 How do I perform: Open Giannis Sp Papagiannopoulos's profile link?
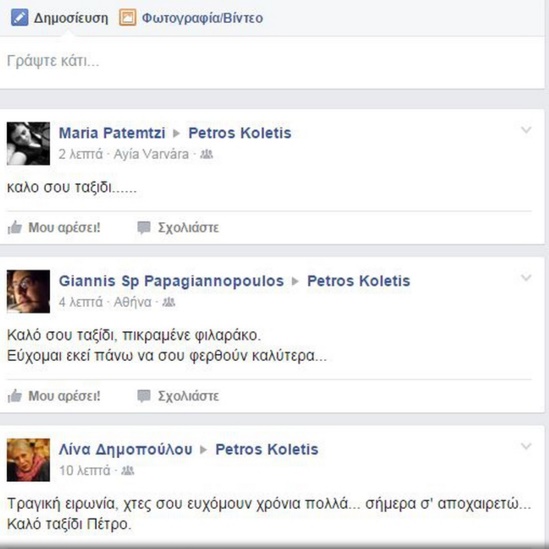pos(171,281)
